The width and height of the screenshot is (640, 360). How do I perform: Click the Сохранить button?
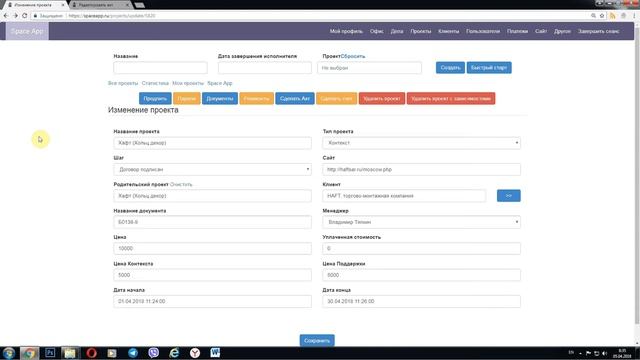[x=317, y=340]
